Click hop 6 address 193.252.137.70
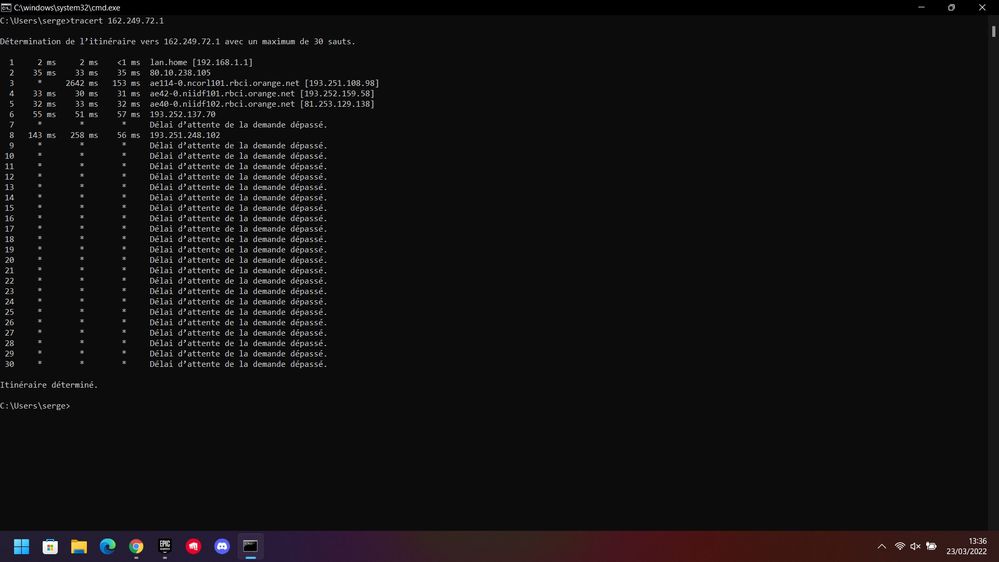The image size is (999, 562). tap(182, 115)
